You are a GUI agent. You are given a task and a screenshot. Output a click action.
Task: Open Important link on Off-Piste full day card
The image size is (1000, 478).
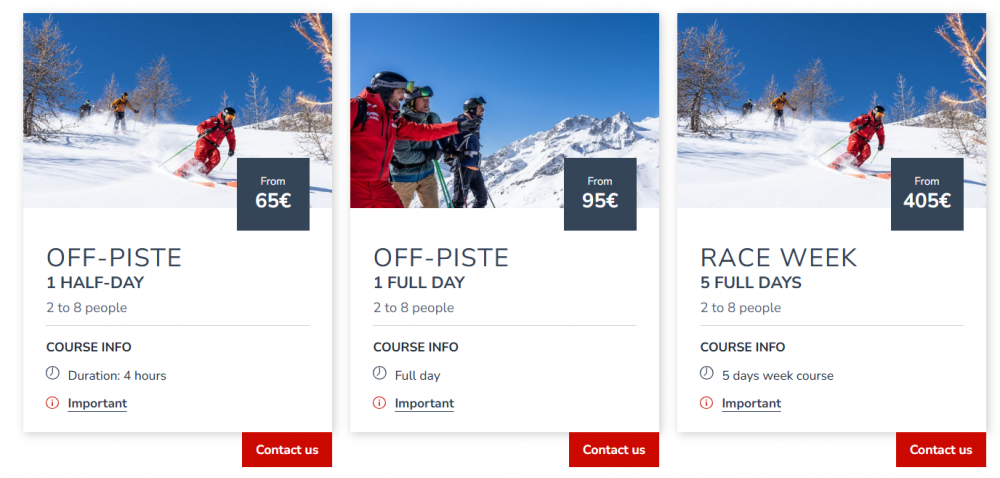coord(424,404)
